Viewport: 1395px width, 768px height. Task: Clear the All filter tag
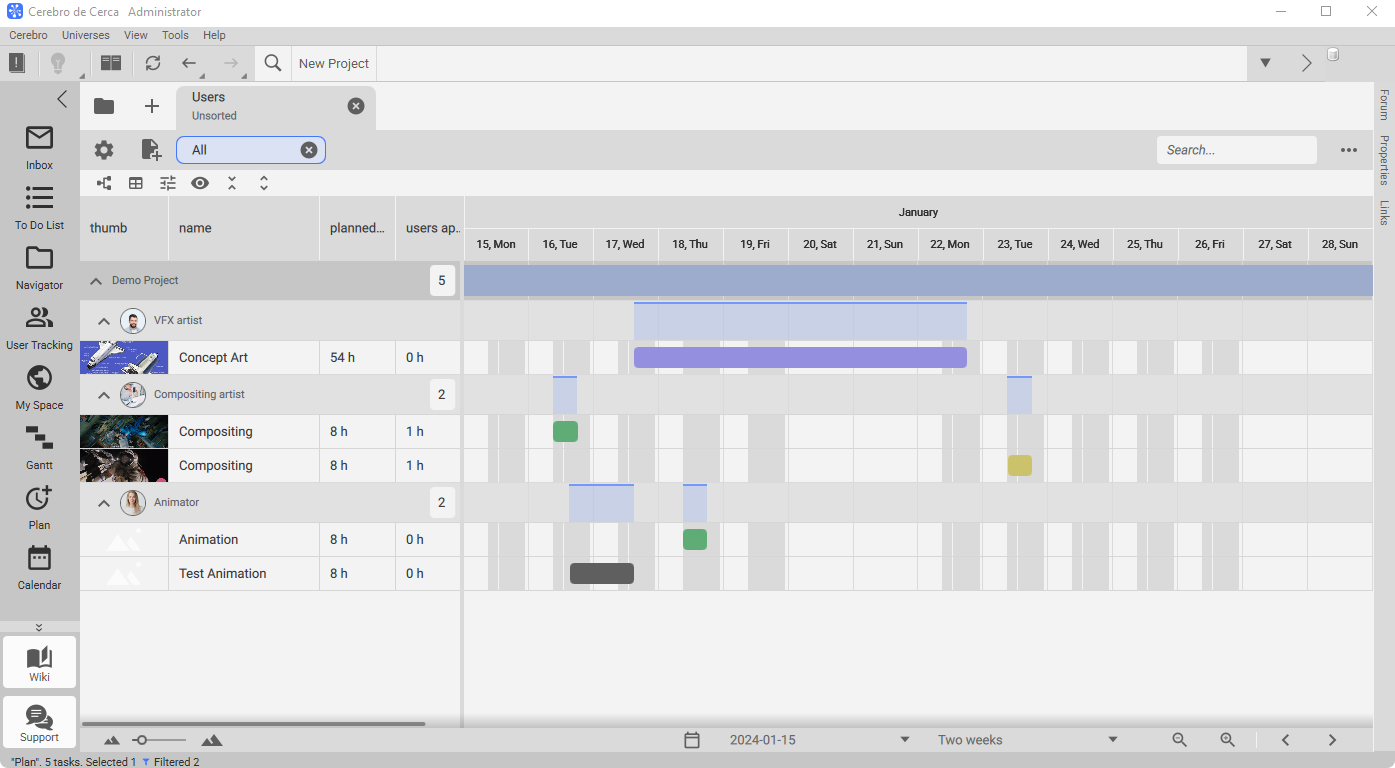(x=309, y=150)
